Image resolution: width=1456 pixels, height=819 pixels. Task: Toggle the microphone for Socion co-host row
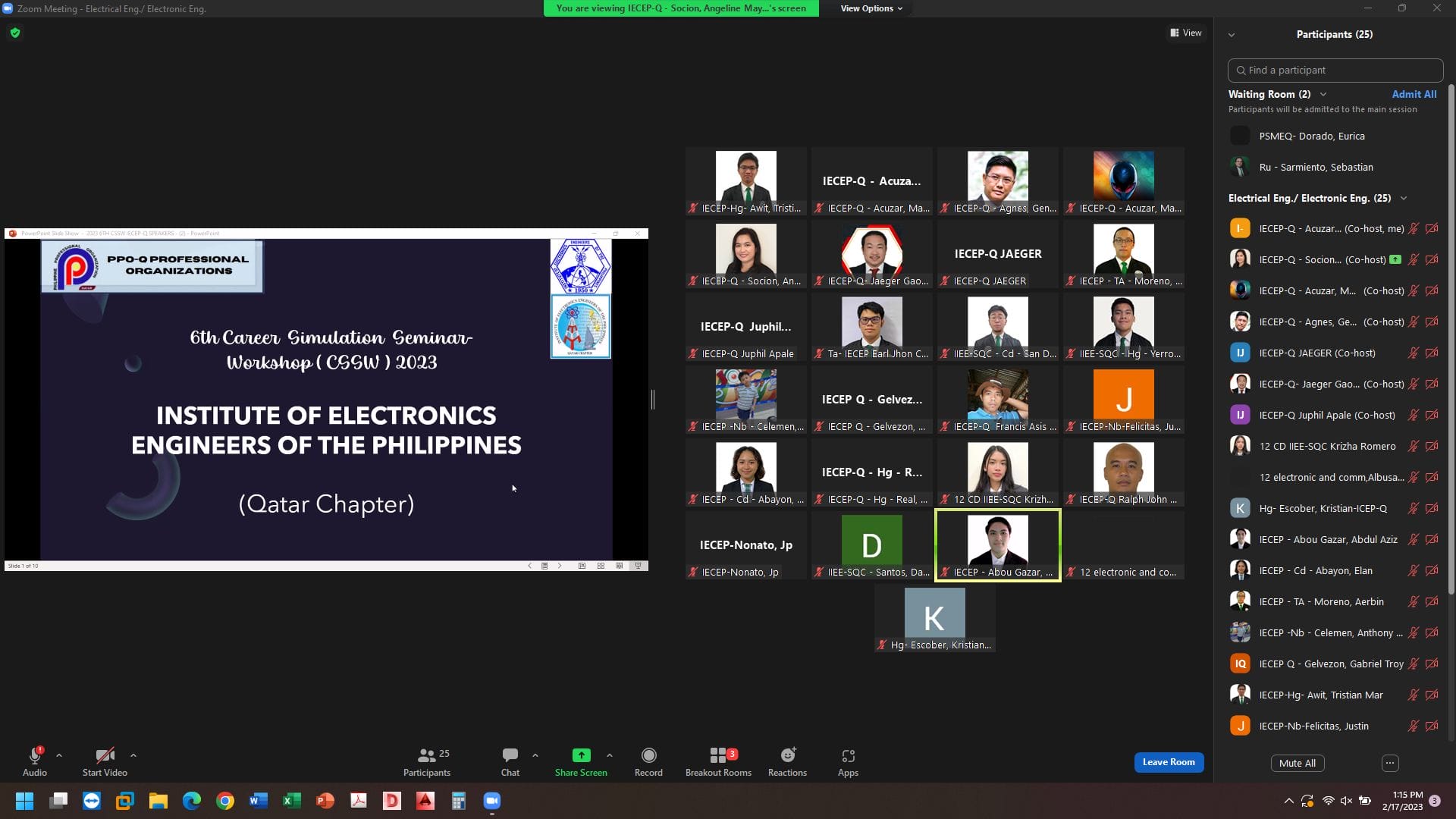(x=1414, y=259)
